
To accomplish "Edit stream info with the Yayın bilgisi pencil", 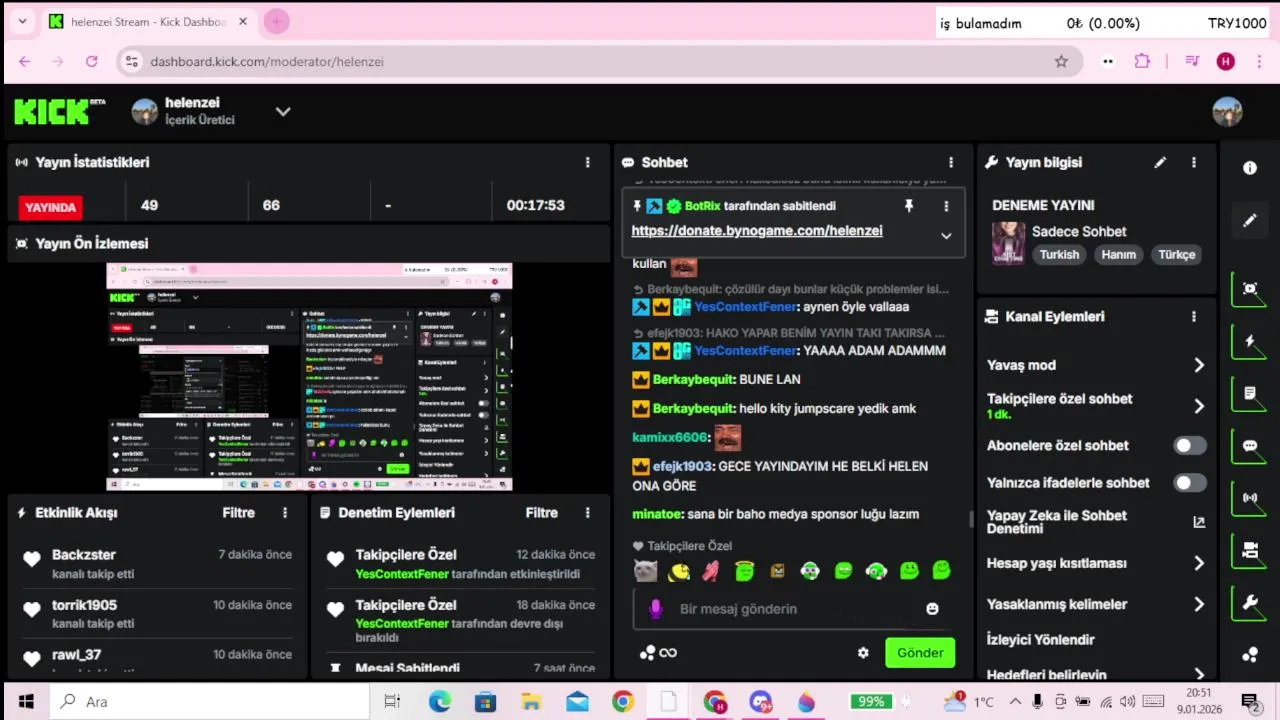I will pos(1160,162).
